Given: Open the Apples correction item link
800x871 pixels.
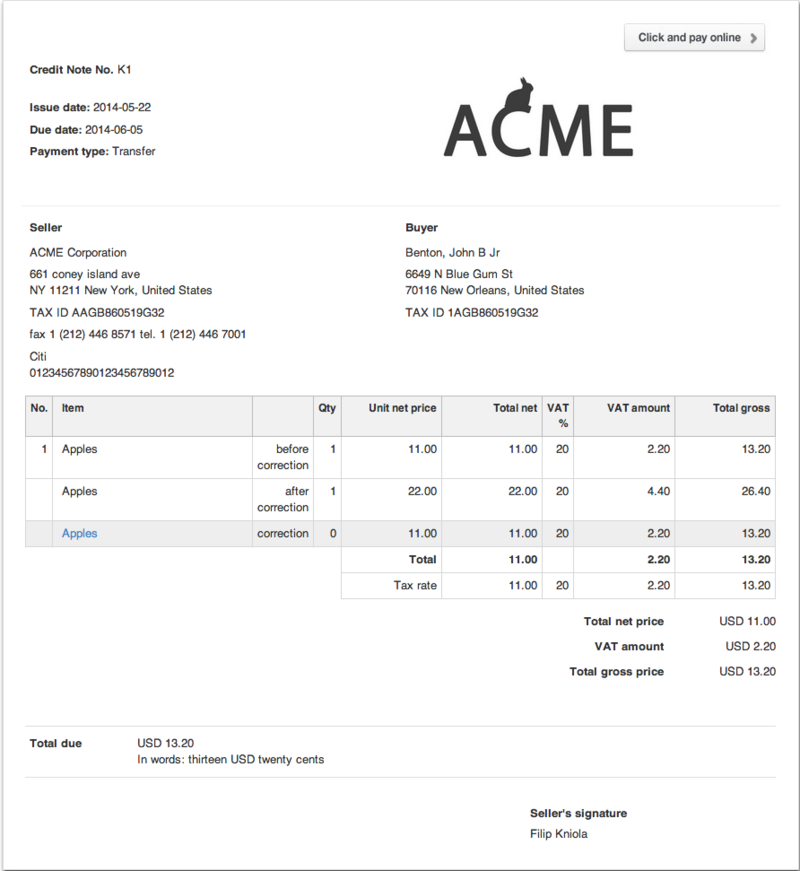Looking at the screenshot, I should [x=79, y=533].
